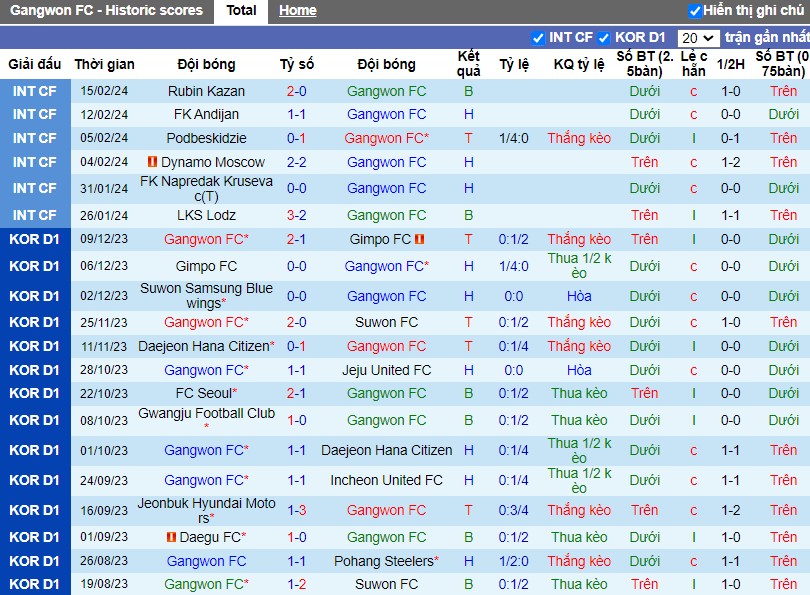Open Jeju United FC team link
Screen dimensions: 810x595
tap(386, 370)
